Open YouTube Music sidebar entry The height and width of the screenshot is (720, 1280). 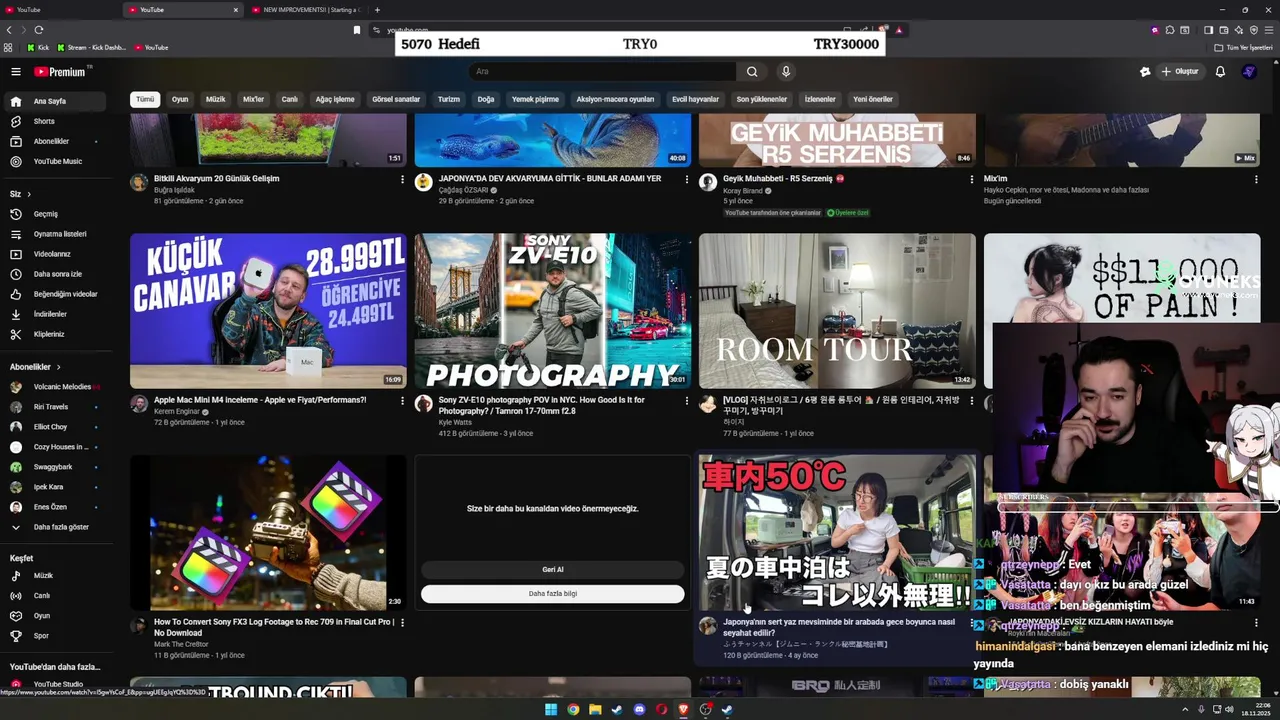(x=56, y=161)
